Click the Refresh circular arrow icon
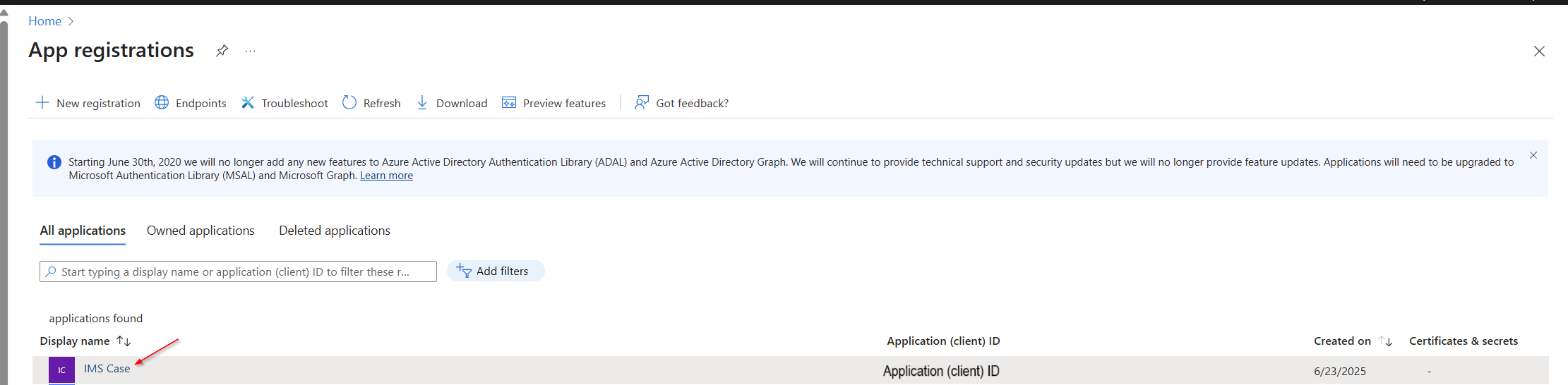The height and width of the screenshot is (385, 1568). pos(349,103)
